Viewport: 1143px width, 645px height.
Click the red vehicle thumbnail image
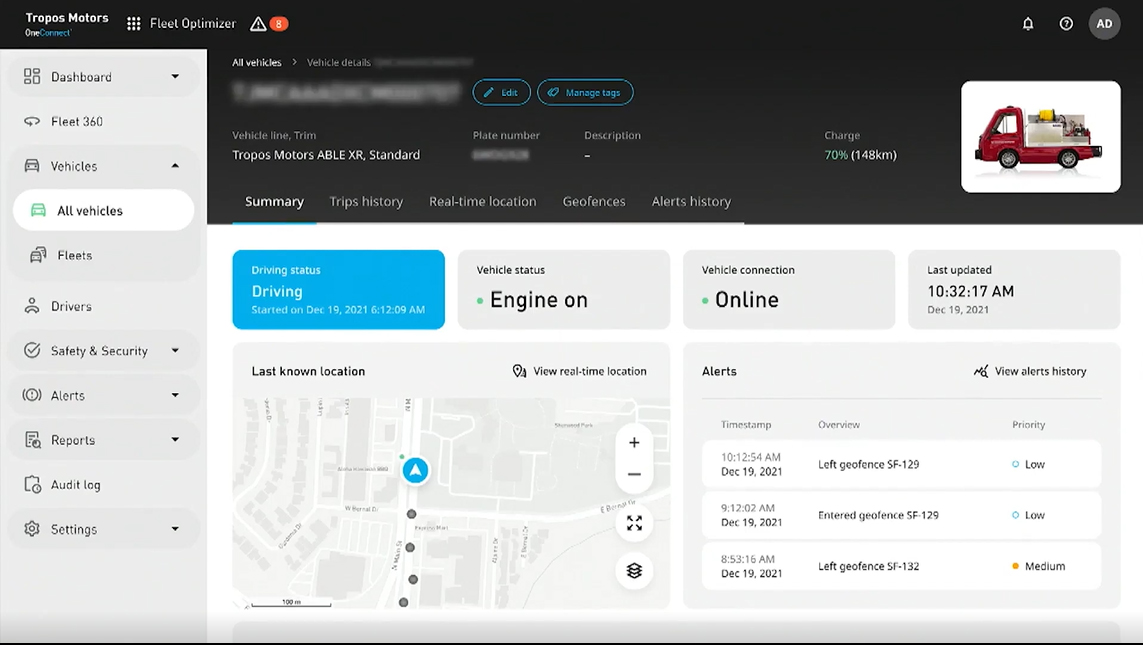tap(1041, 137)
